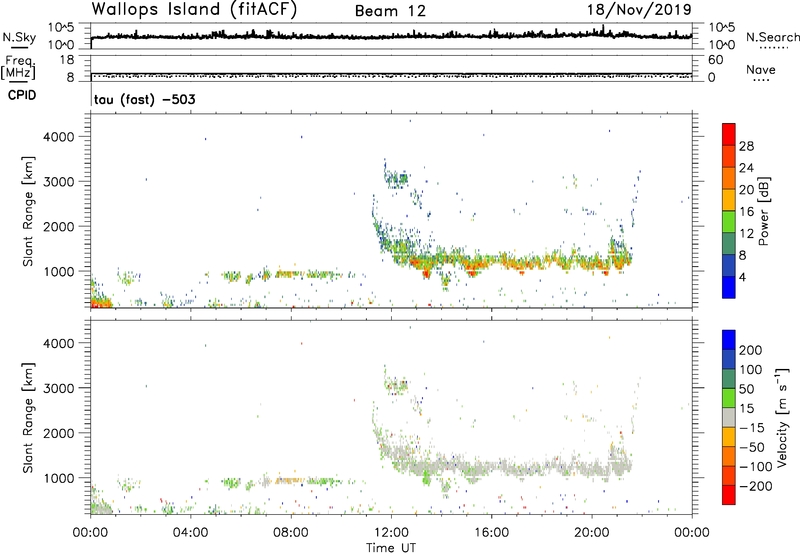
Task: Click the "24" tick on Power colorbar
Action: click(746, 168)
